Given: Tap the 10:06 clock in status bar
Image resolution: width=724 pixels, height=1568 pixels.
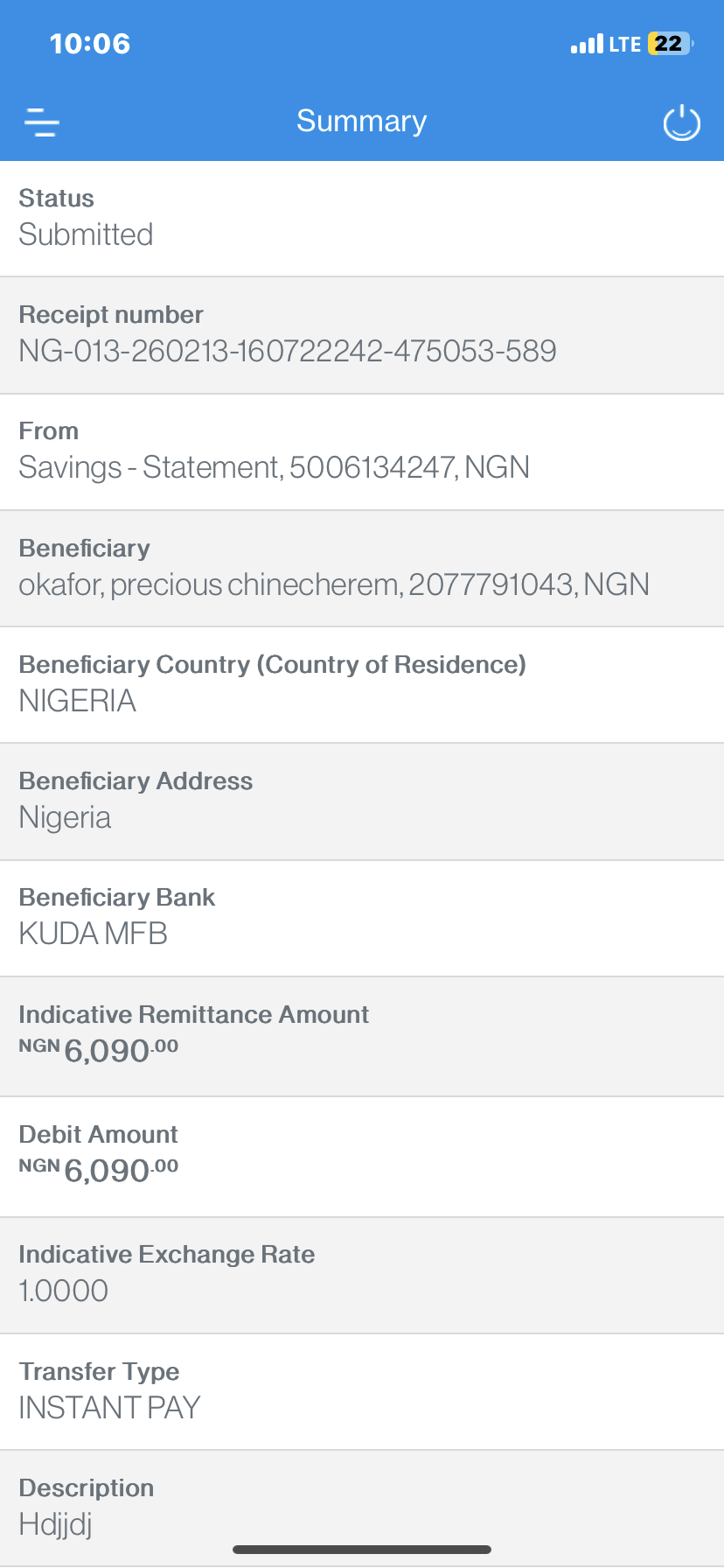Looking at the screenshot, I should click(x=90, y=44).
